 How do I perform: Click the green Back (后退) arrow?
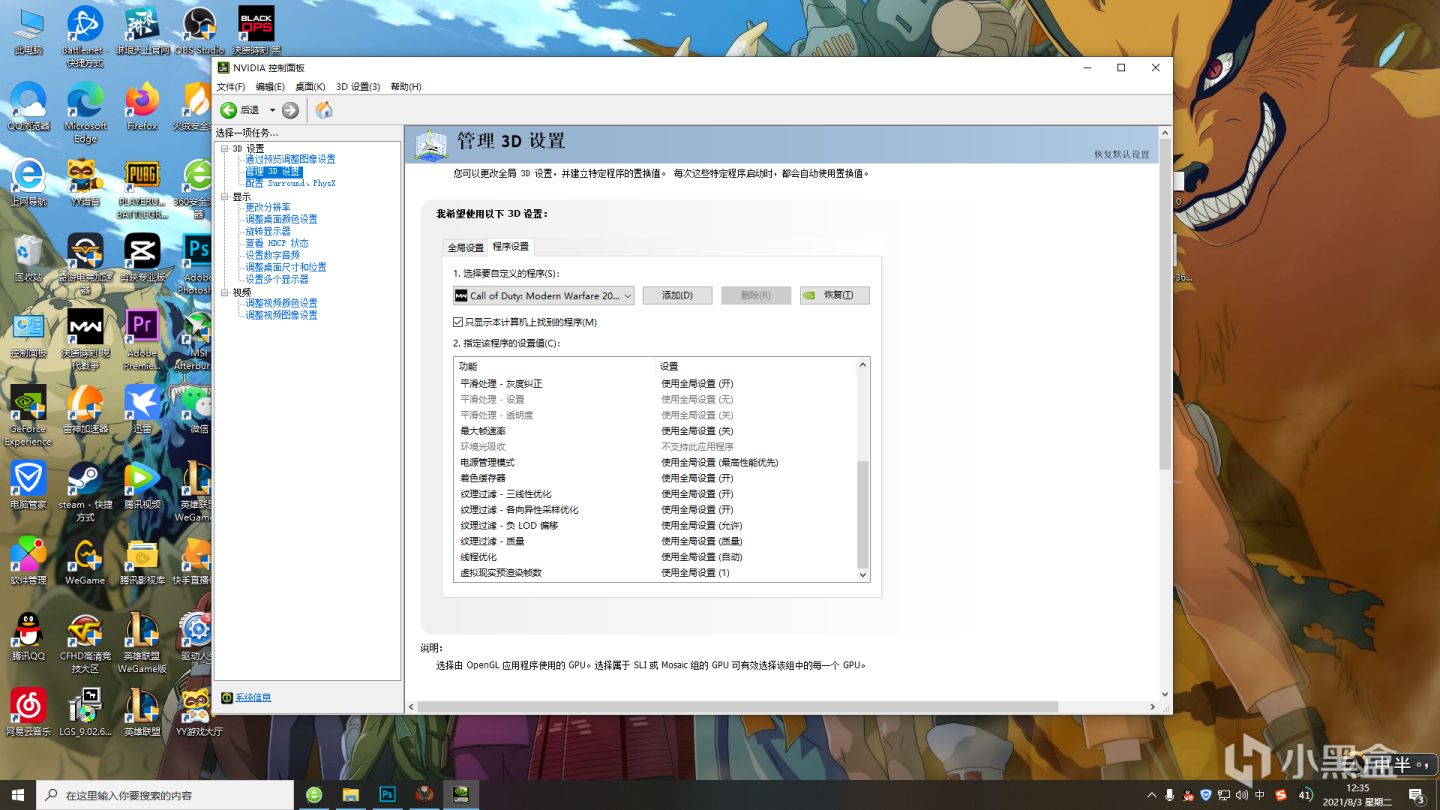(229, 110)
